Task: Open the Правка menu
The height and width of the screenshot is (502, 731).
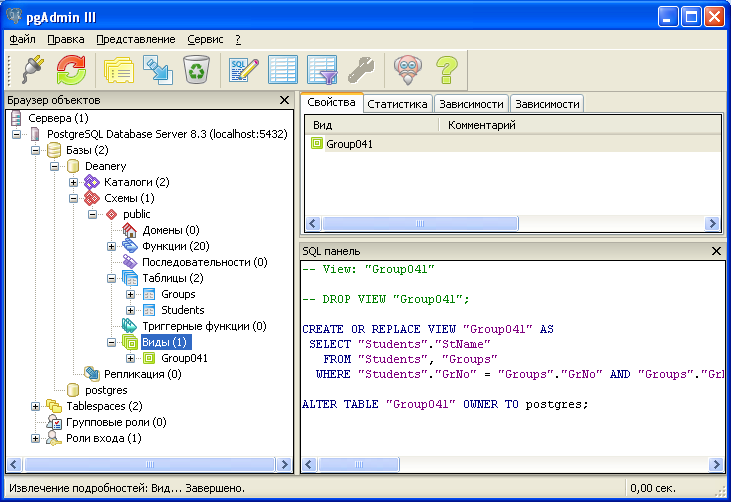Action: click(x=66, y=39)
